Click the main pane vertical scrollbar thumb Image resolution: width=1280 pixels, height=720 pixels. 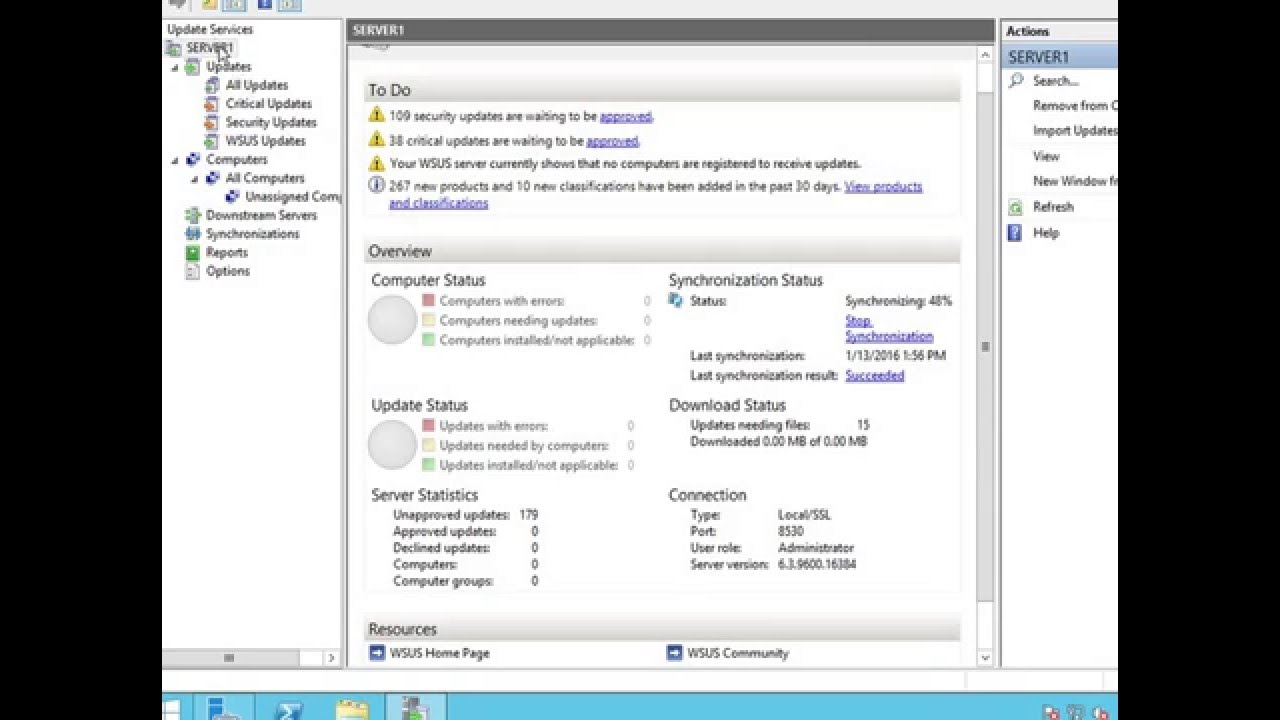click(985, 347)
